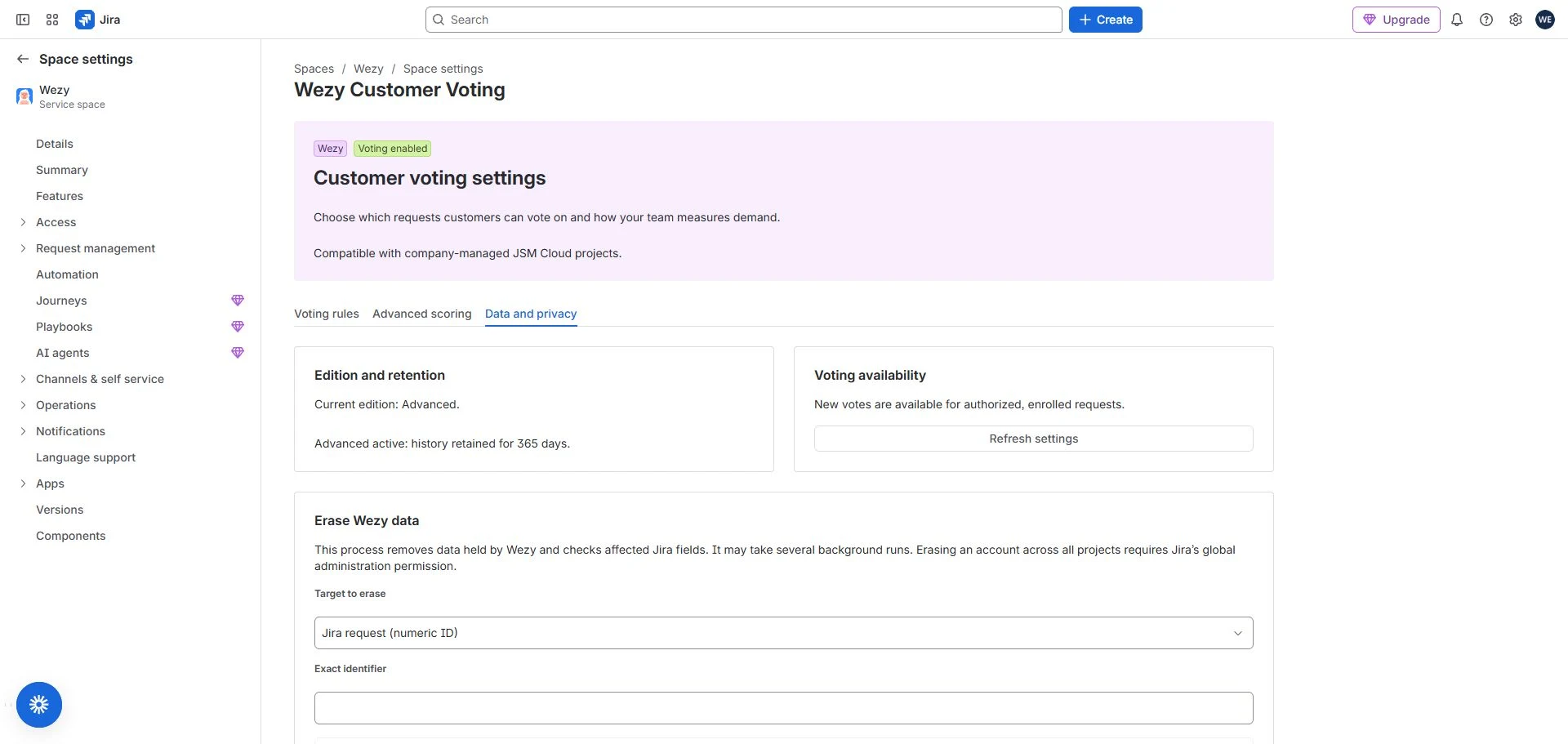Expand the Apps section
The width and height of the screenshot is (1568, 744).
[x=23, y=483]
